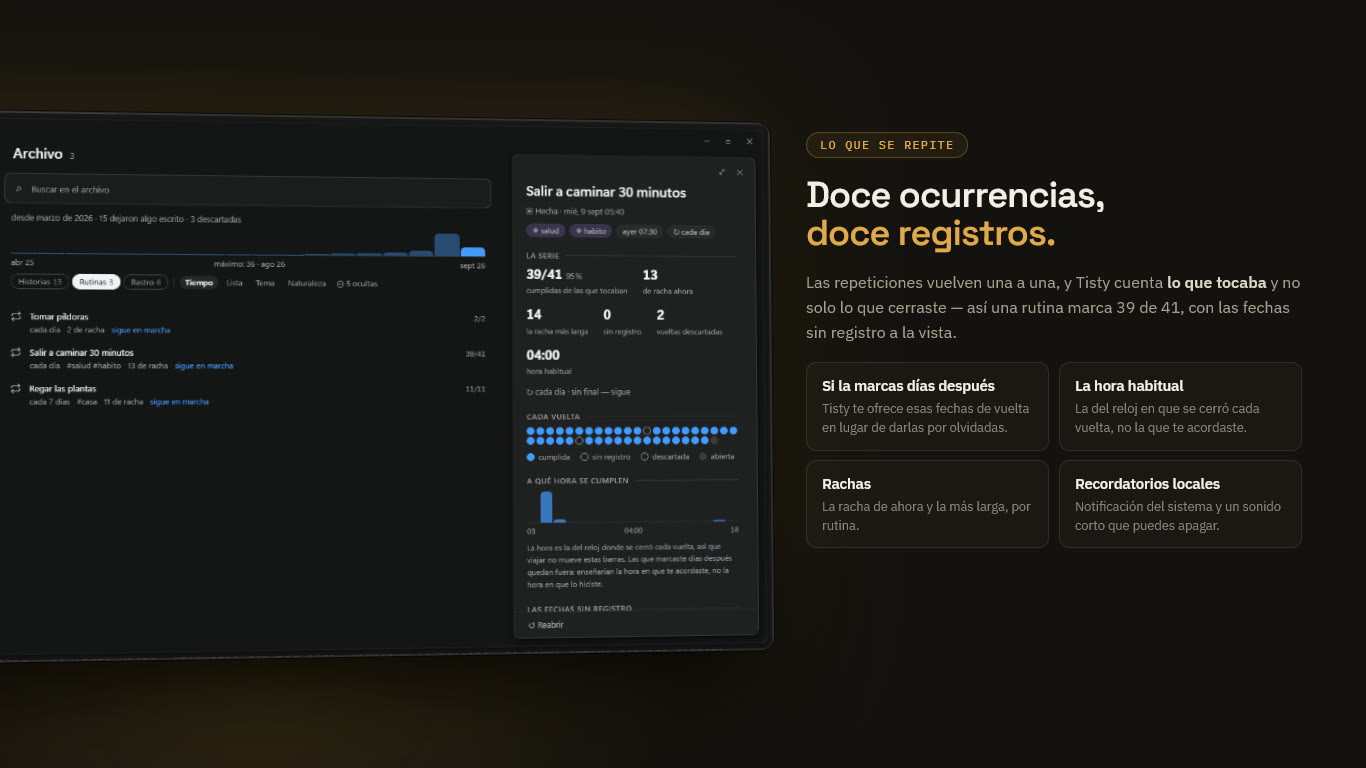
Task: Switch to the Naturaleza view
Action: coord(307,283)
